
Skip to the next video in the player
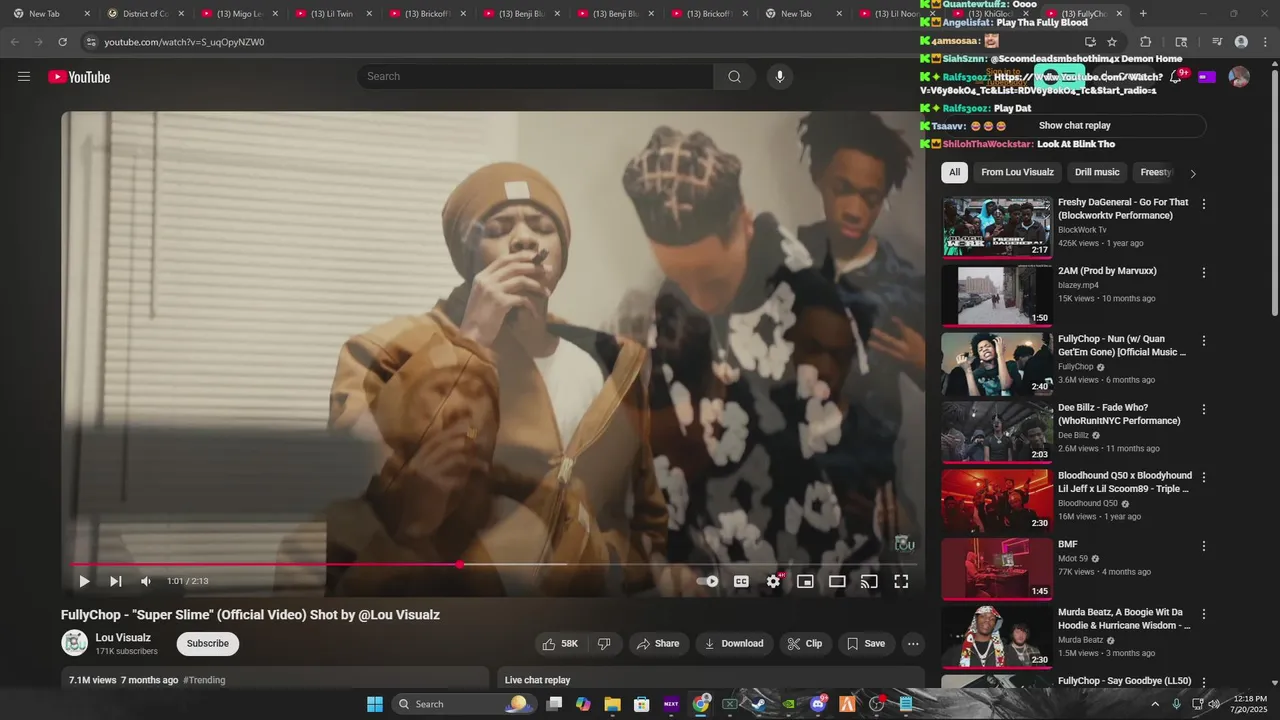tap(115, 581)
